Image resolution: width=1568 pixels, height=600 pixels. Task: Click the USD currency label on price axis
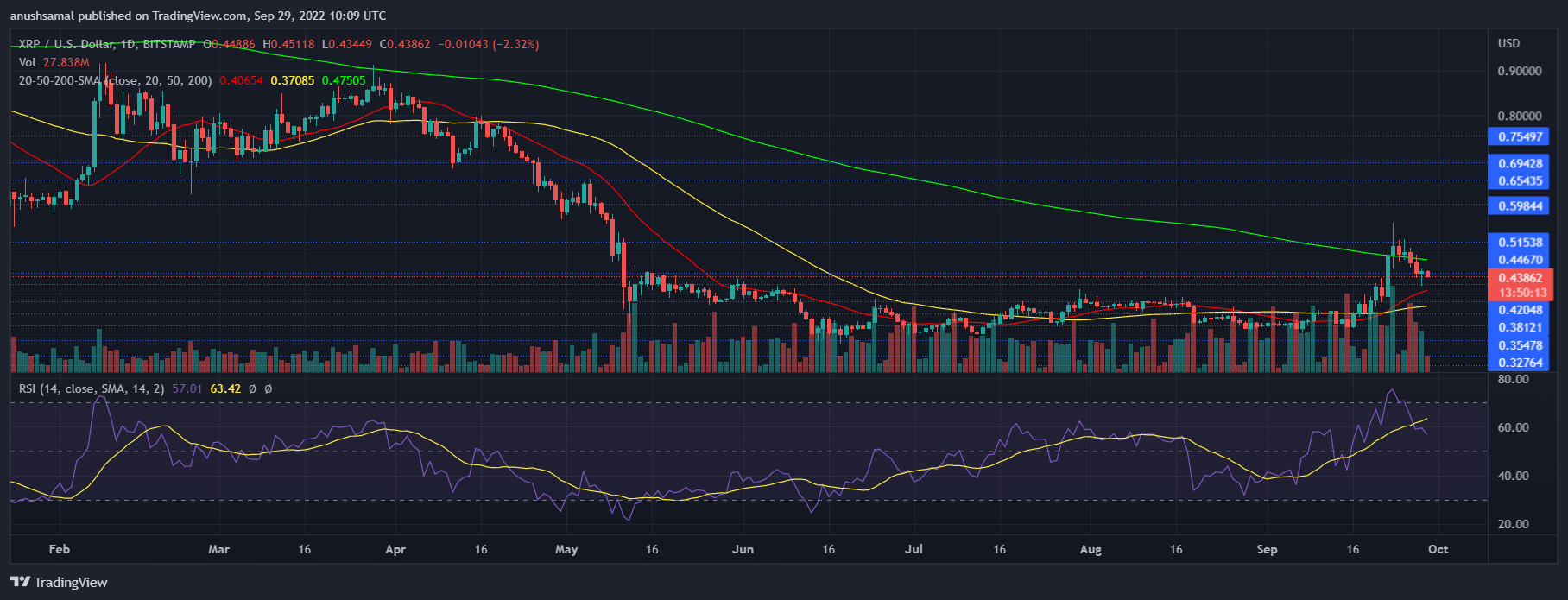pyautogui.click(x=1508, y=43)
